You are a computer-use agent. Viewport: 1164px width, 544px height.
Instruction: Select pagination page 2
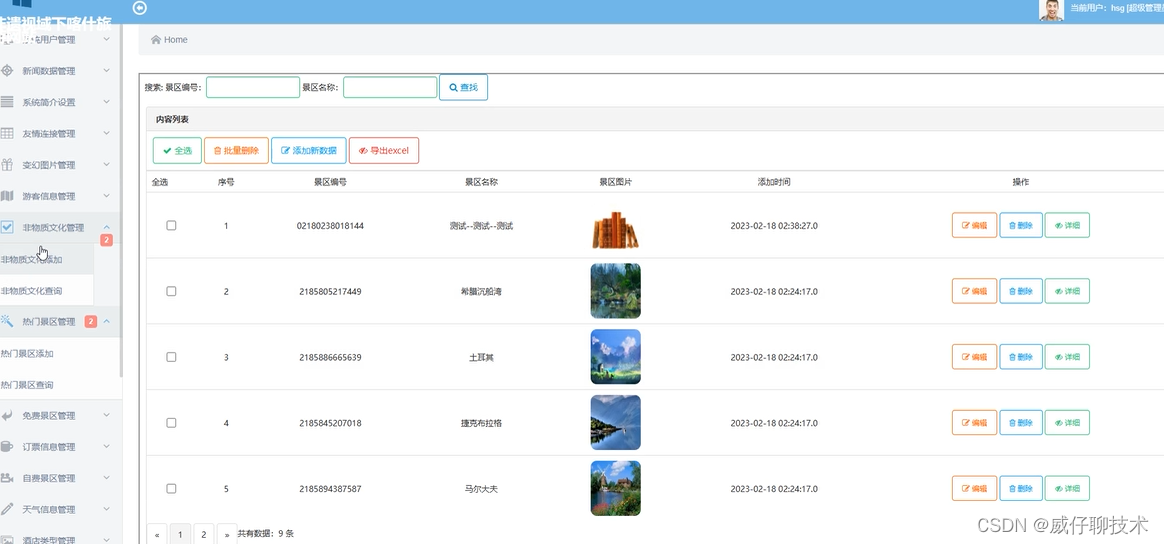[x=203, y=534]
